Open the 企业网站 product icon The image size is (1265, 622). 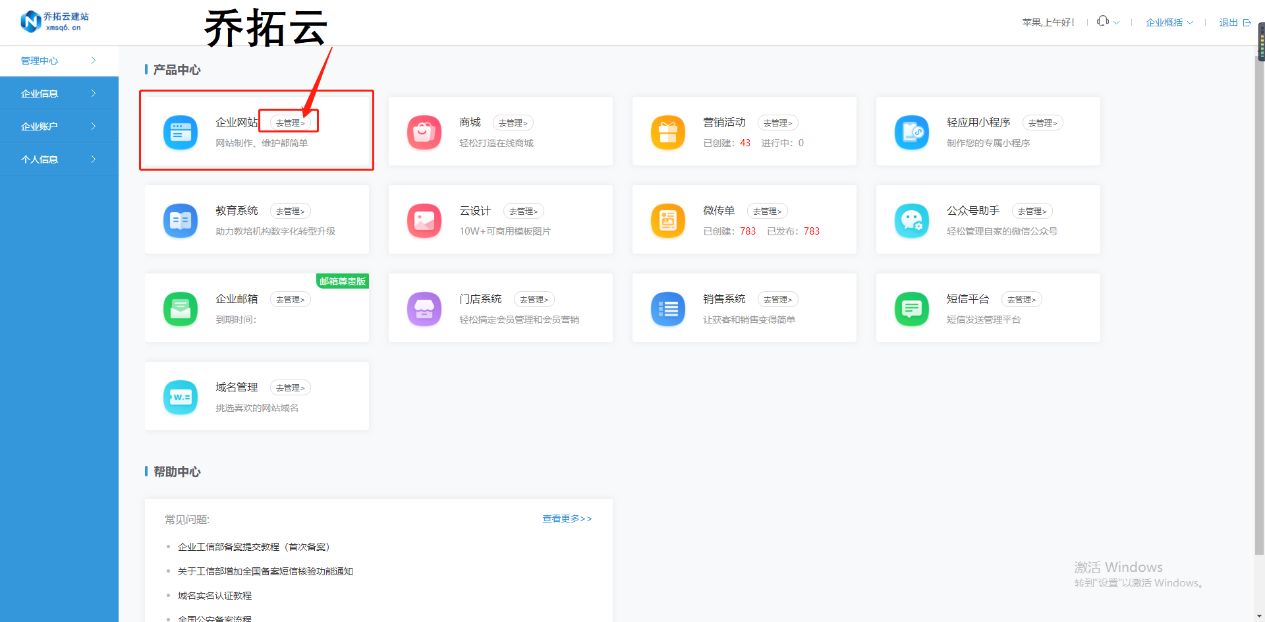click(180, 130)
